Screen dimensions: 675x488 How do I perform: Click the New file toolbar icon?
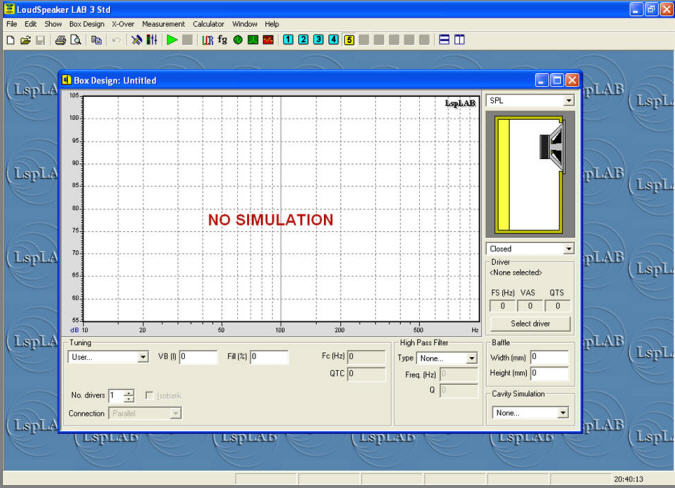point(11,40)
